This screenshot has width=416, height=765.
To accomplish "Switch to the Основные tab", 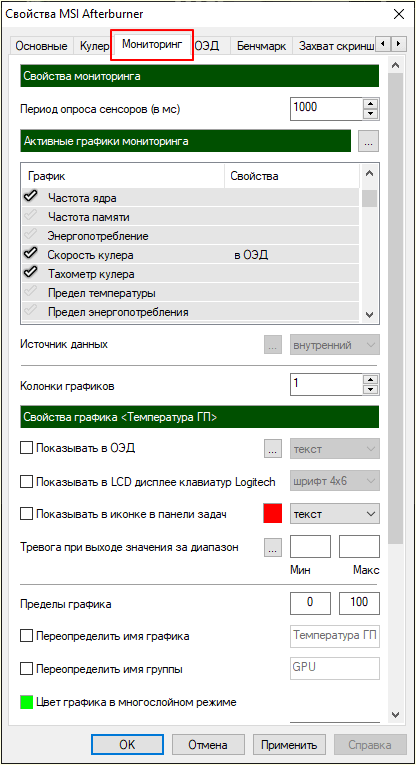I will 41,46.
